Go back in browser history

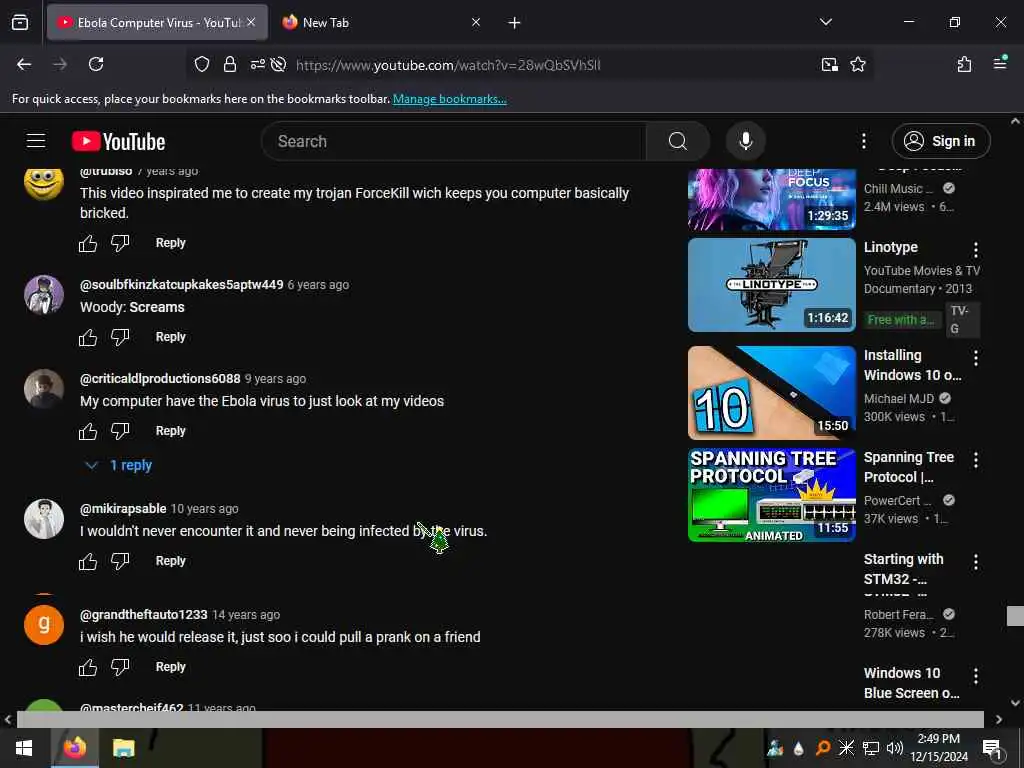[24, 64]
